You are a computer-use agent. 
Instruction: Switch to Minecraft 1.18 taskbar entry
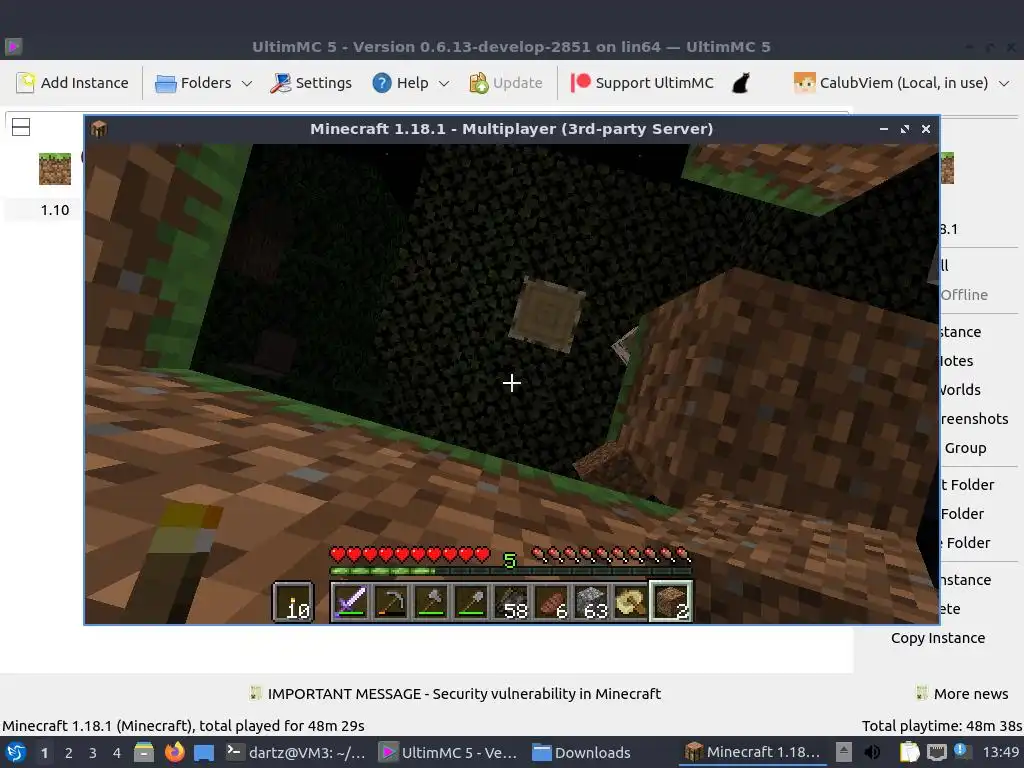[x=752, y=752]
